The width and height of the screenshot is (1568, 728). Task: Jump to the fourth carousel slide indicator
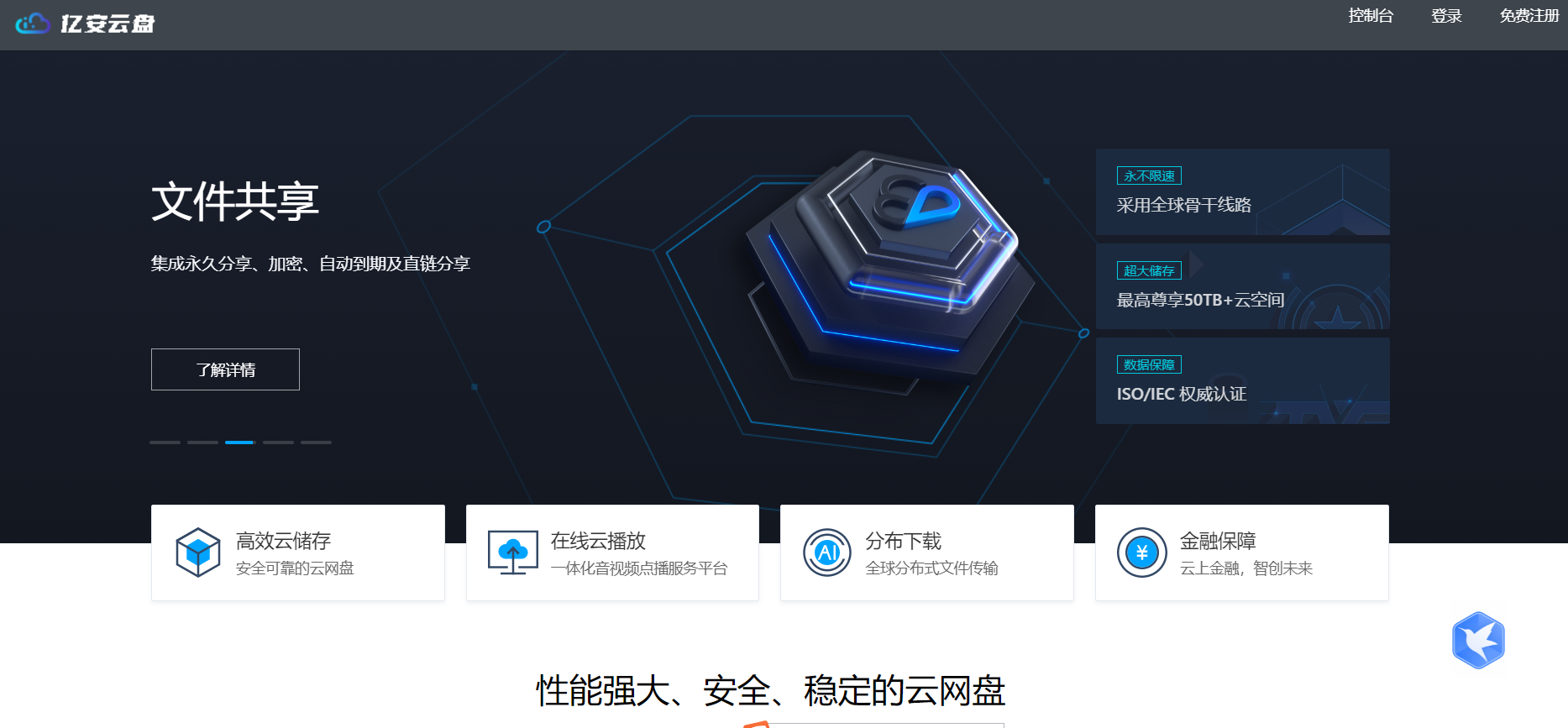(278, 443)
